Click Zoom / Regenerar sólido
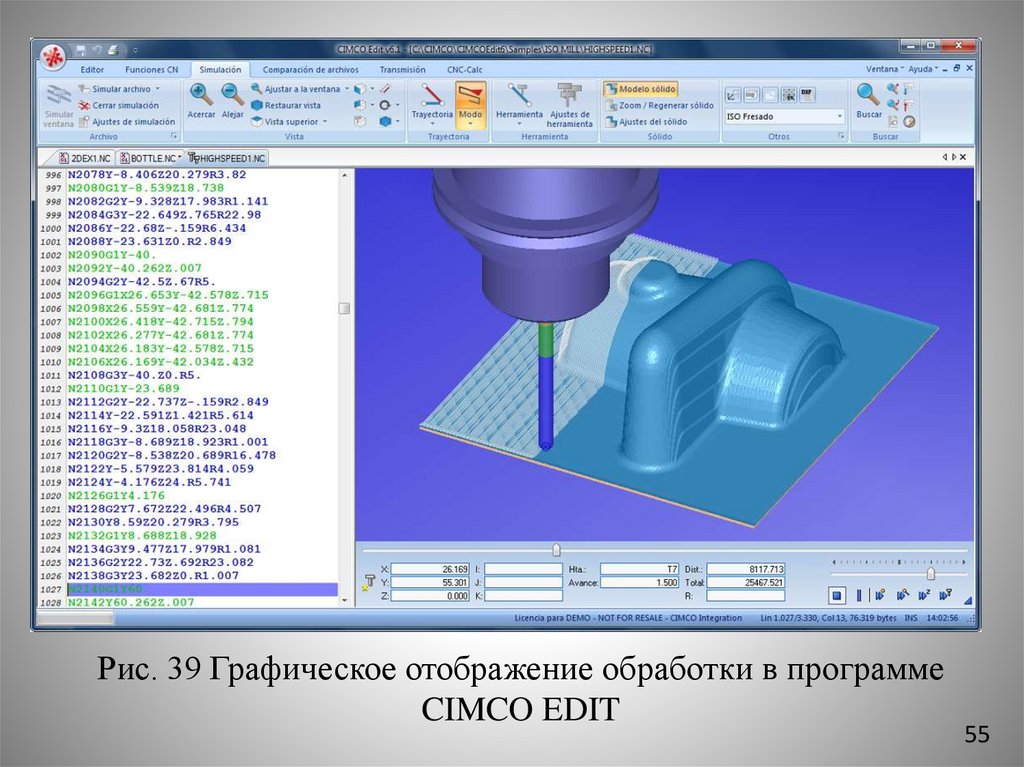 coord(660,105)
